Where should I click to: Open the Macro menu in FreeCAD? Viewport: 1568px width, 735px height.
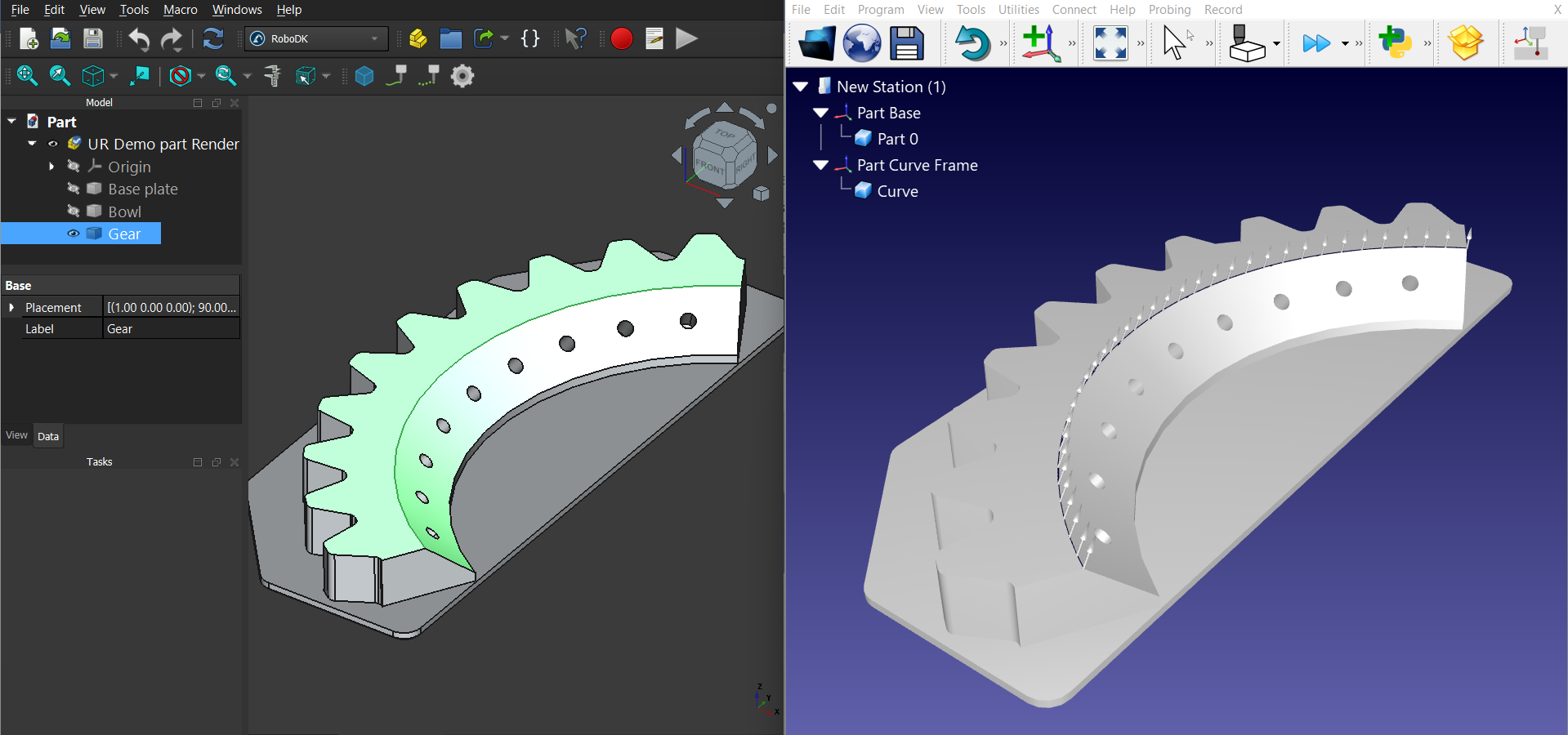coord(180,10)
